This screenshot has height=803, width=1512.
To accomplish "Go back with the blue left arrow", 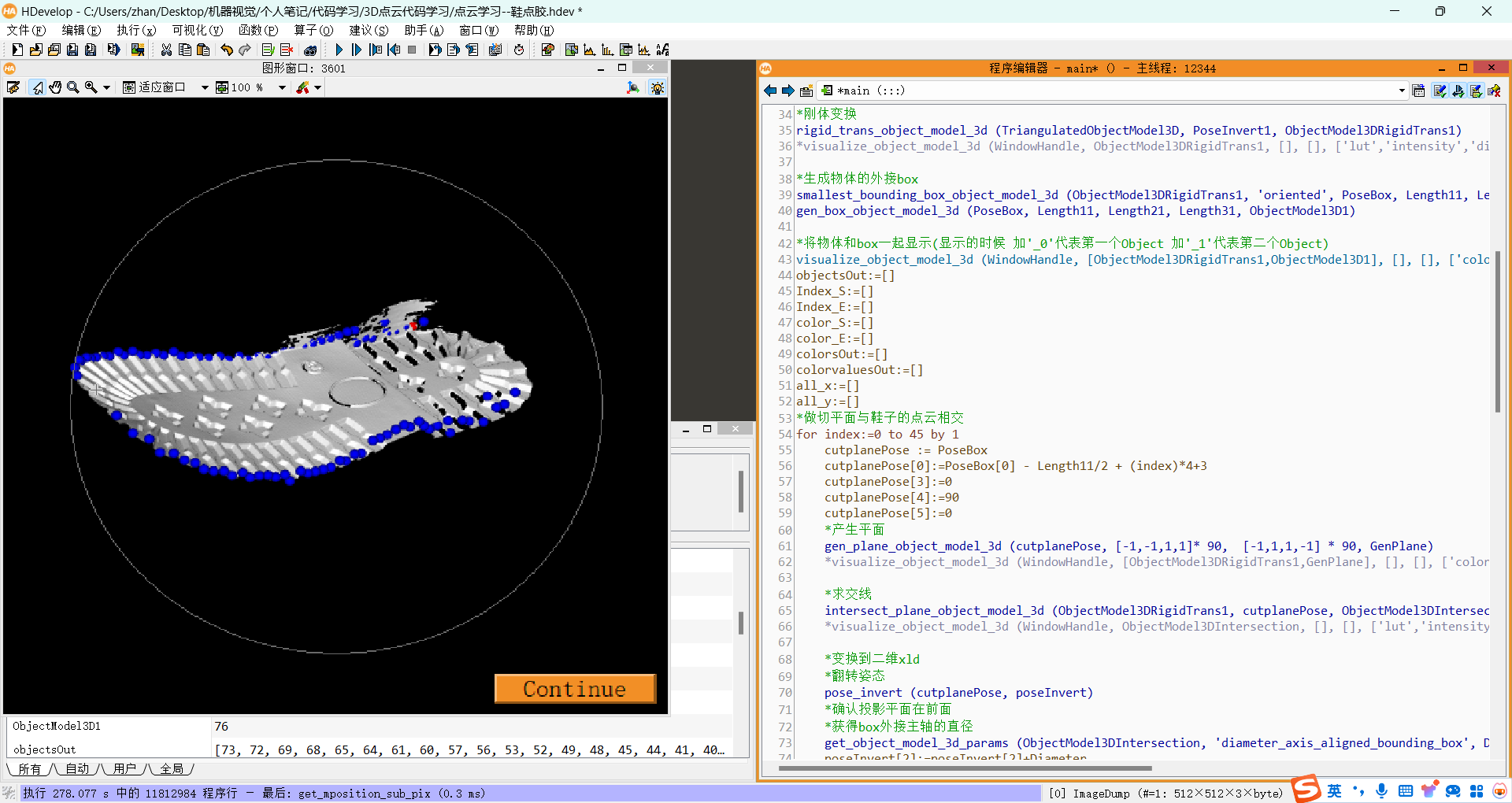I will (x=770, y=91).
